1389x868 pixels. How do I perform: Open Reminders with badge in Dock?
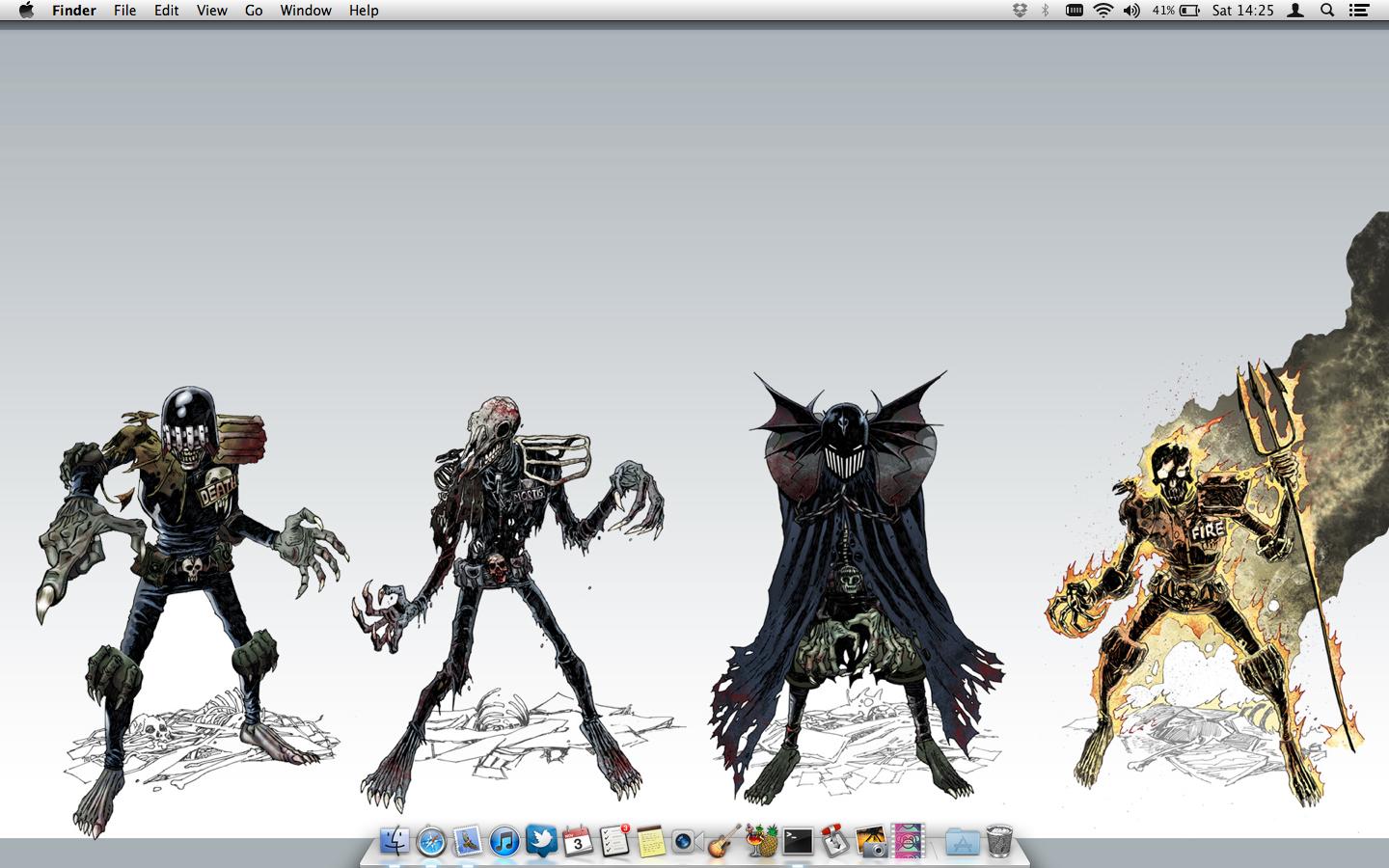pos(614,841)
